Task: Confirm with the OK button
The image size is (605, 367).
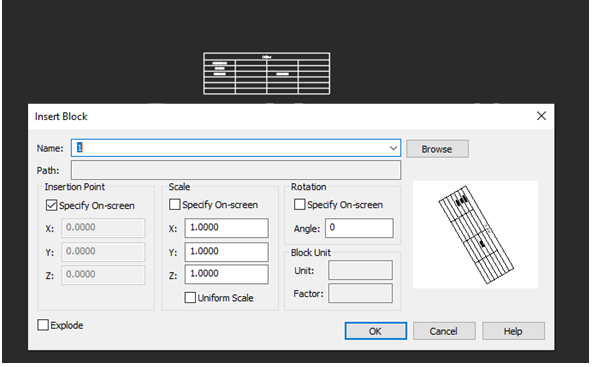Action: tap(375, 331)
